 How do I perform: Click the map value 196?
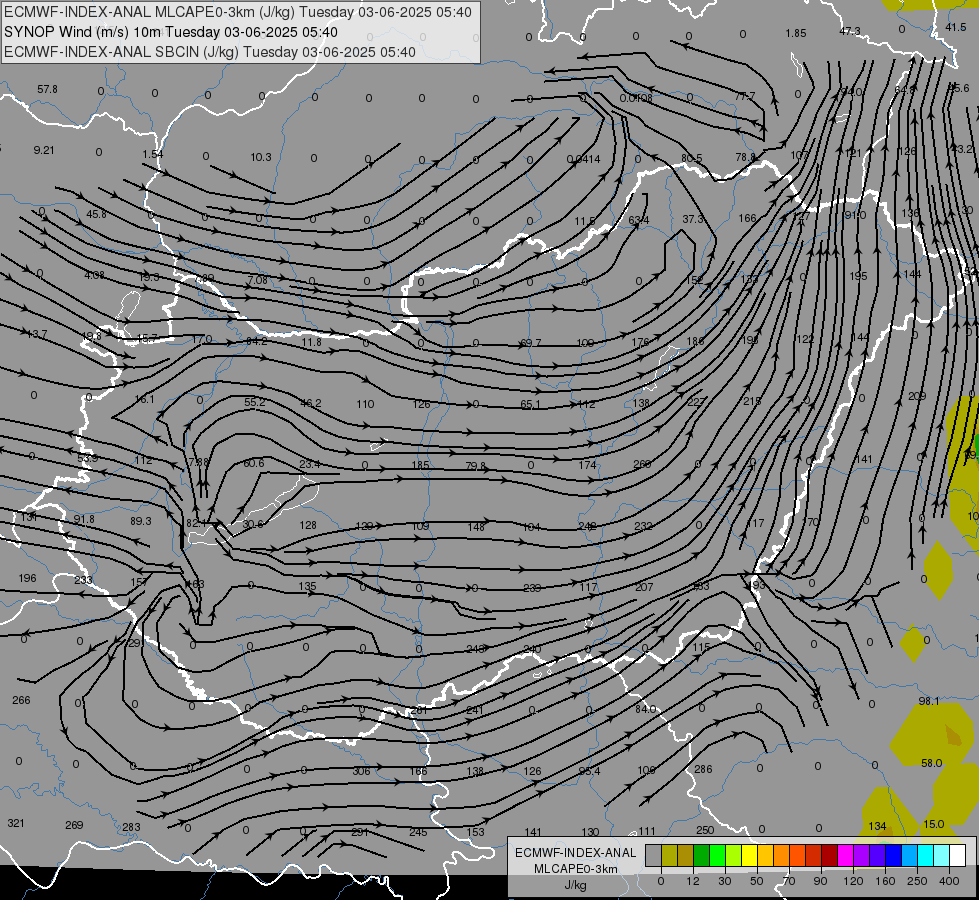[x=27, y=578]
